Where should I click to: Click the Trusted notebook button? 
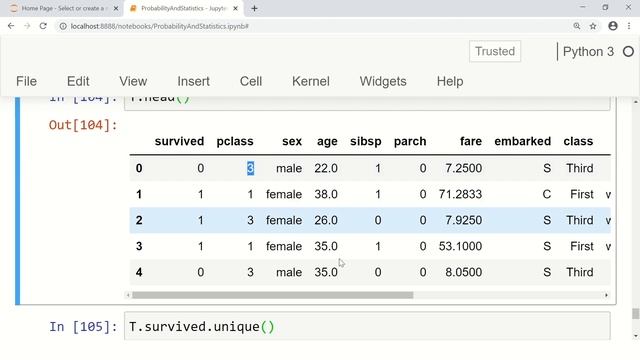tap(495, 51)
